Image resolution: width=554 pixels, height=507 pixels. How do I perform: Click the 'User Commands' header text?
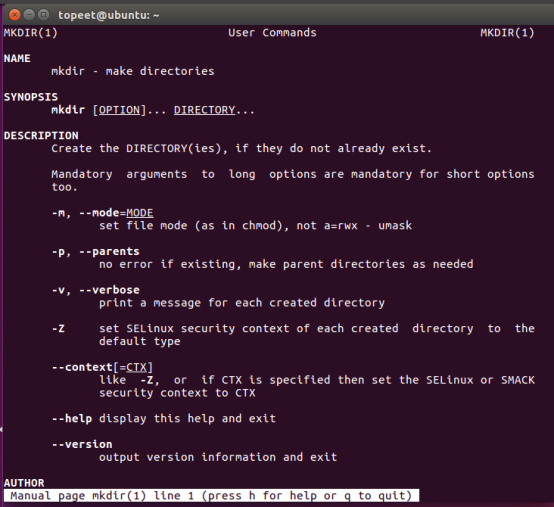coord(272,33)
